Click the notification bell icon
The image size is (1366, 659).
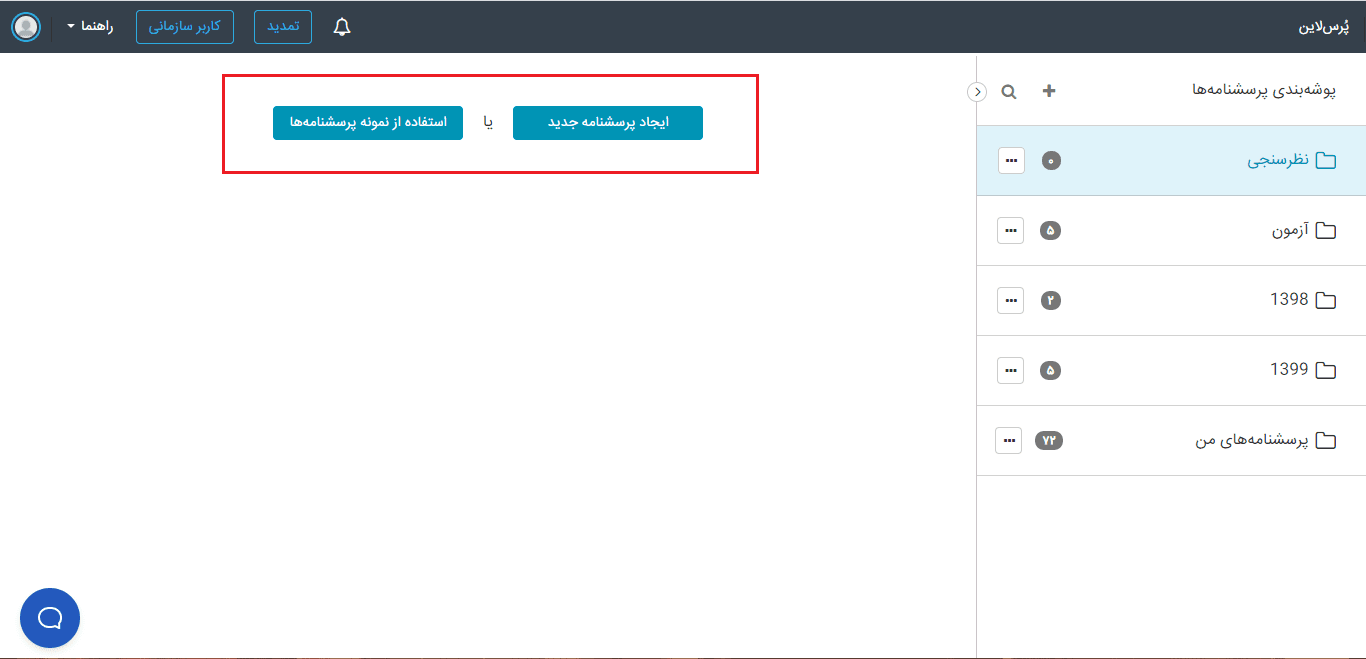click(x=342, y=27)
